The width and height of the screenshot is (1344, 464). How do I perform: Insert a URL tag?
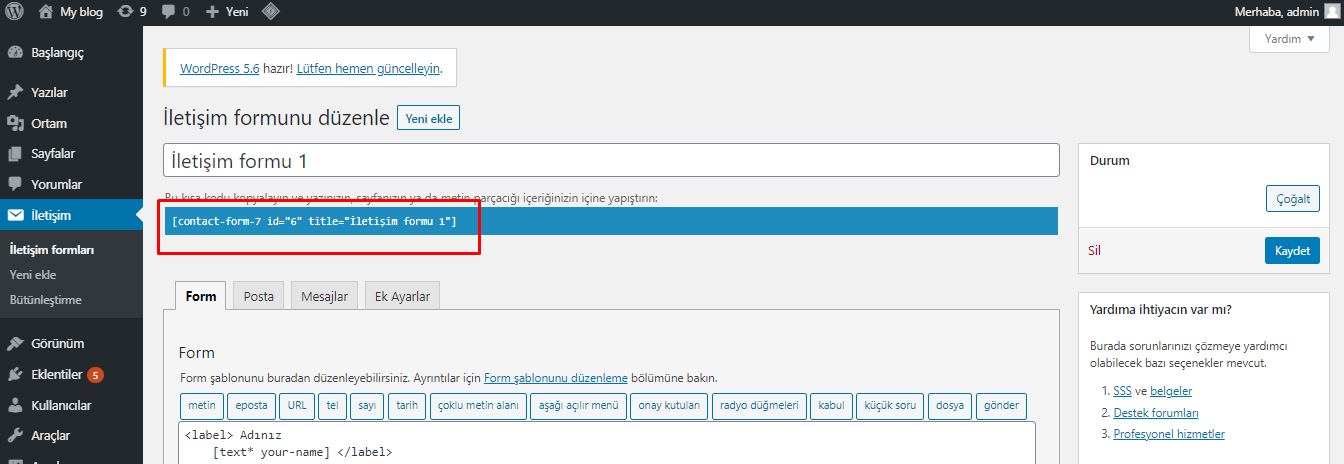tap(297, 406)
